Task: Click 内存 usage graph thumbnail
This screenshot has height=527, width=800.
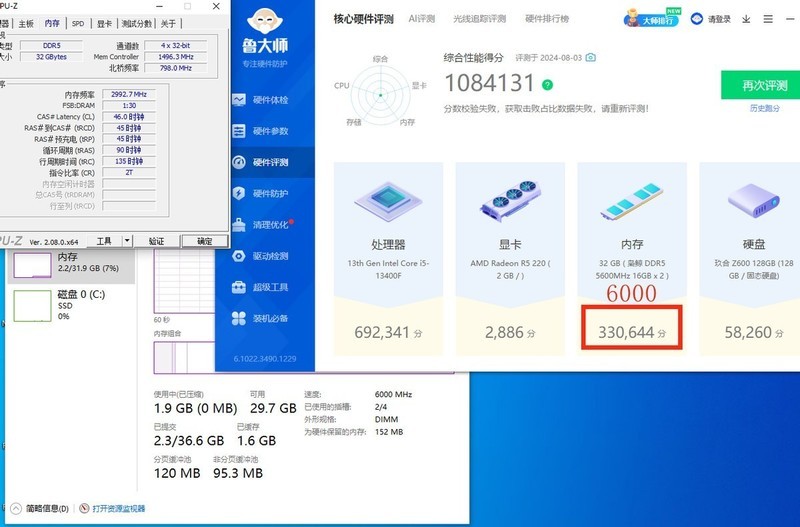Action: coord(32,265)
